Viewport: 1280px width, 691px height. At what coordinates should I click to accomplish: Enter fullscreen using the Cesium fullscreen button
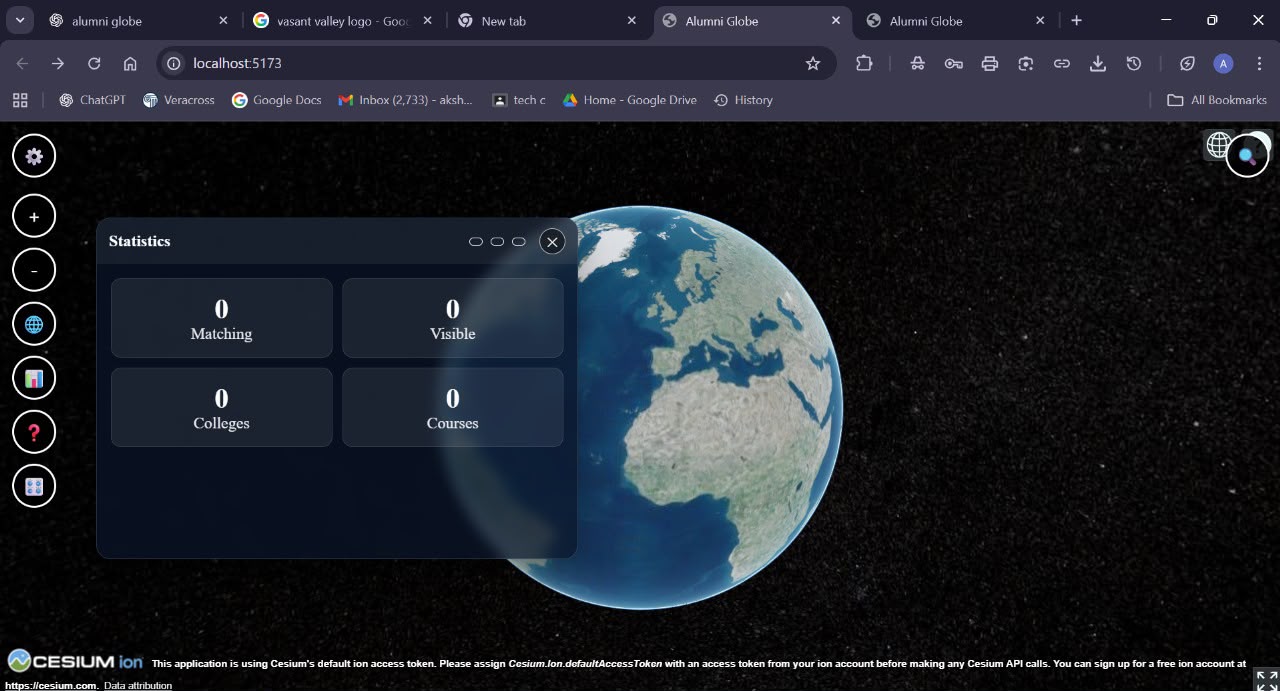pos(1266,679)
